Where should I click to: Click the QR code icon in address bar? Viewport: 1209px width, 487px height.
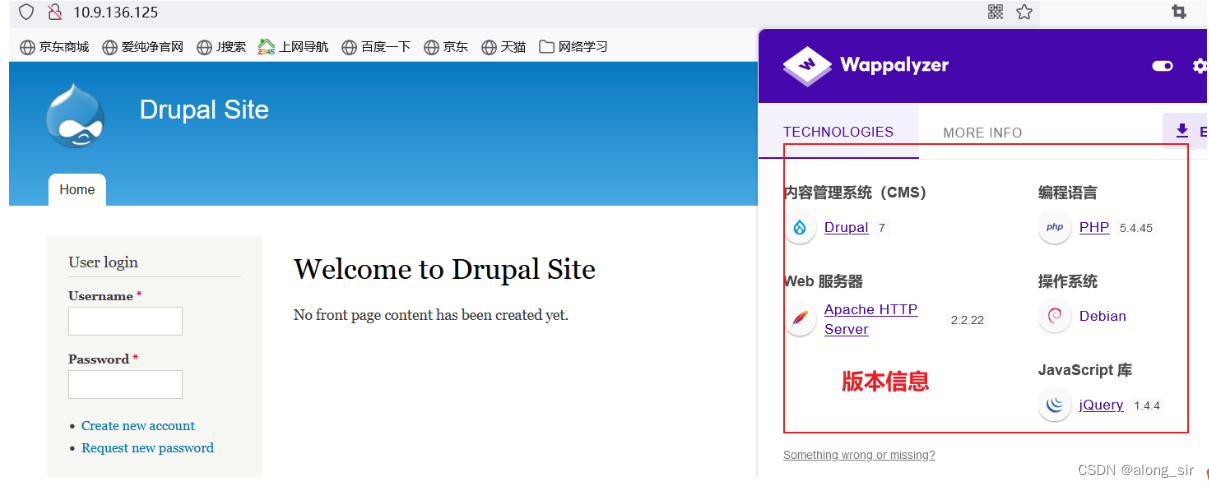tap(995, 12)
